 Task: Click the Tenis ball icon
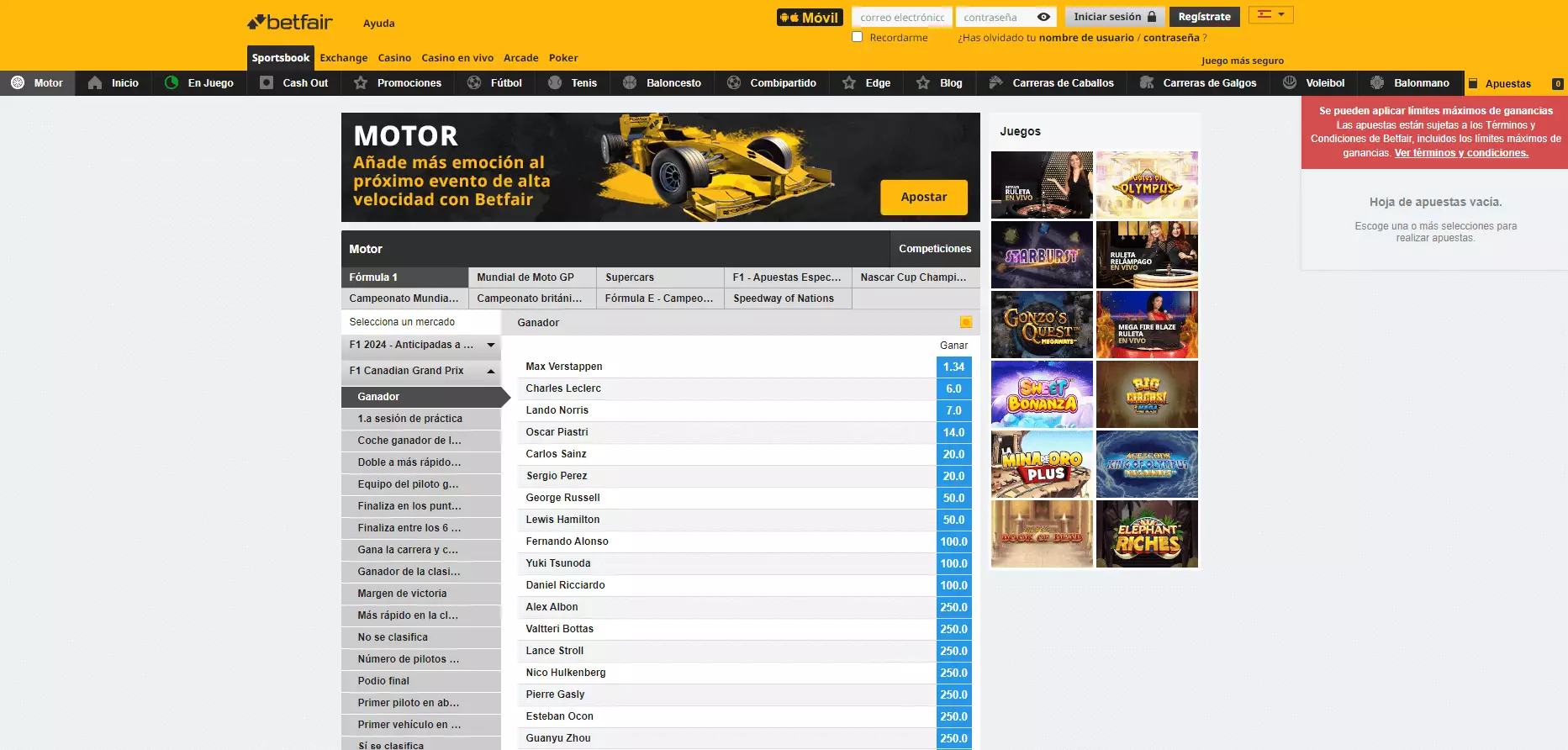click(x=555, y=82)
